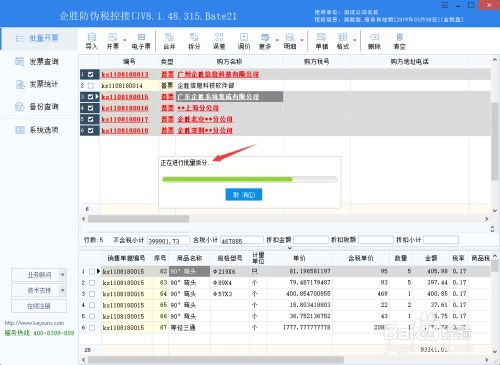The image size is (500, 365).
Task: Open the kayoums website link
Action: click(34, 323)
